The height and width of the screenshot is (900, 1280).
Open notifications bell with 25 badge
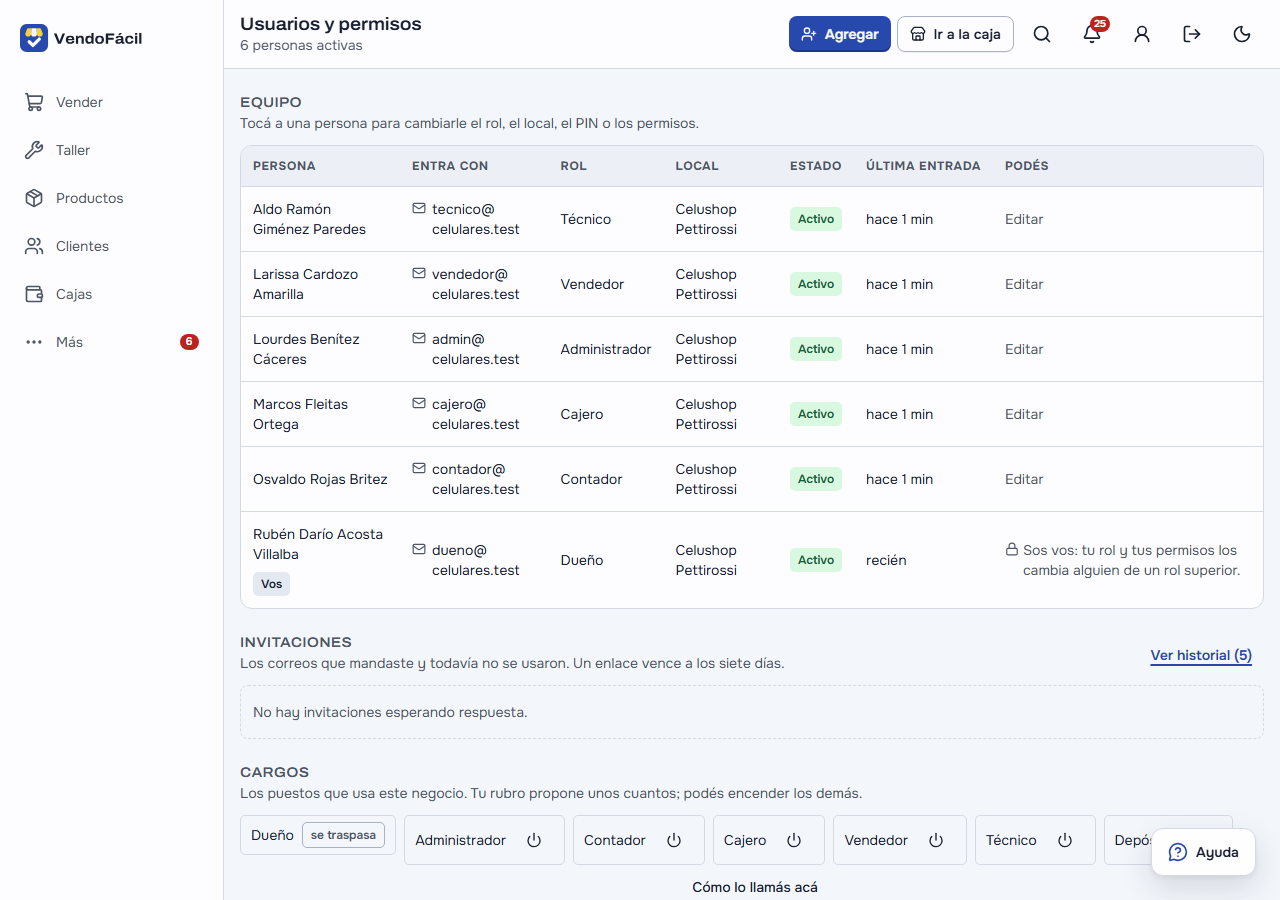(1092, 34)
